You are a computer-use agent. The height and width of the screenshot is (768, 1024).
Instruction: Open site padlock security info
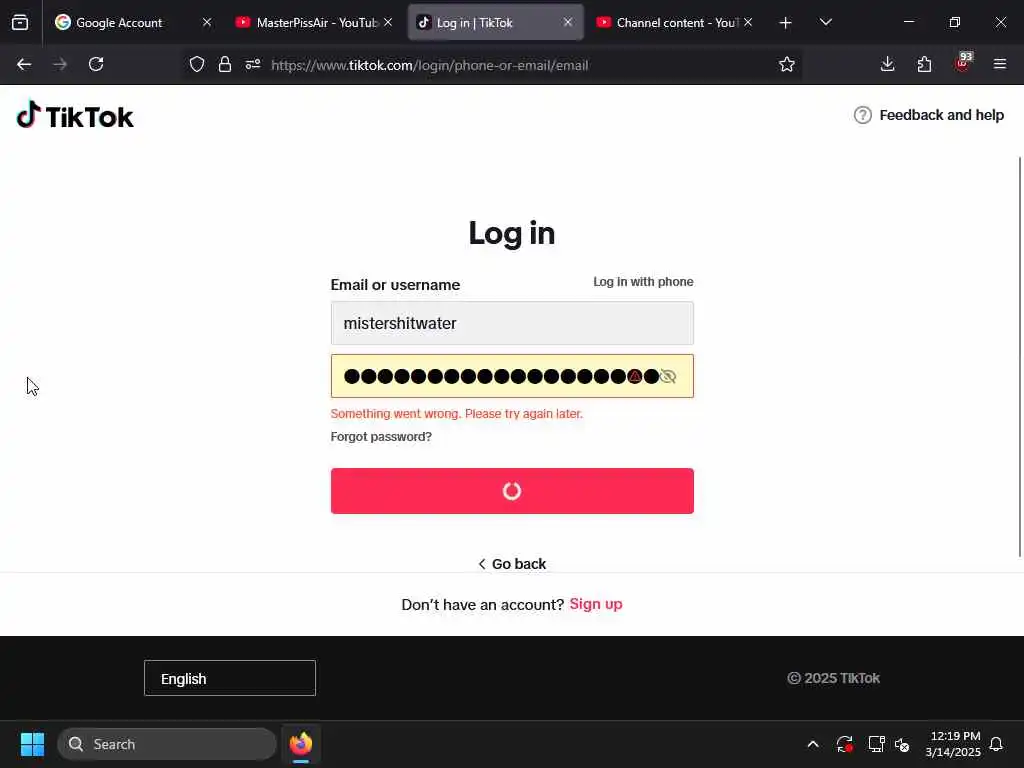225,64
